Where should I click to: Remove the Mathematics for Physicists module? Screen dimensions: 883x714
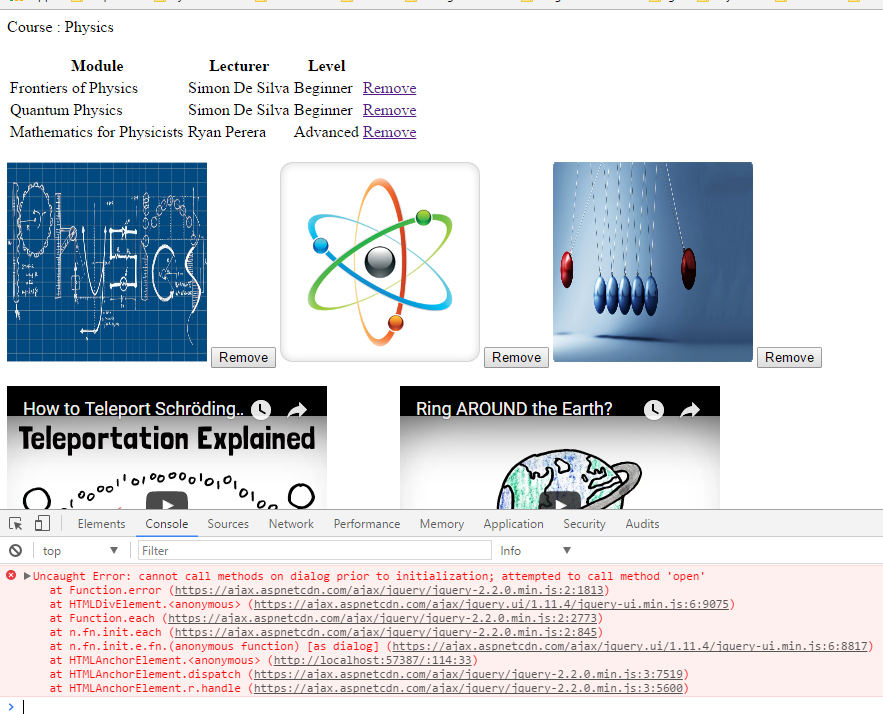point(390,132)
